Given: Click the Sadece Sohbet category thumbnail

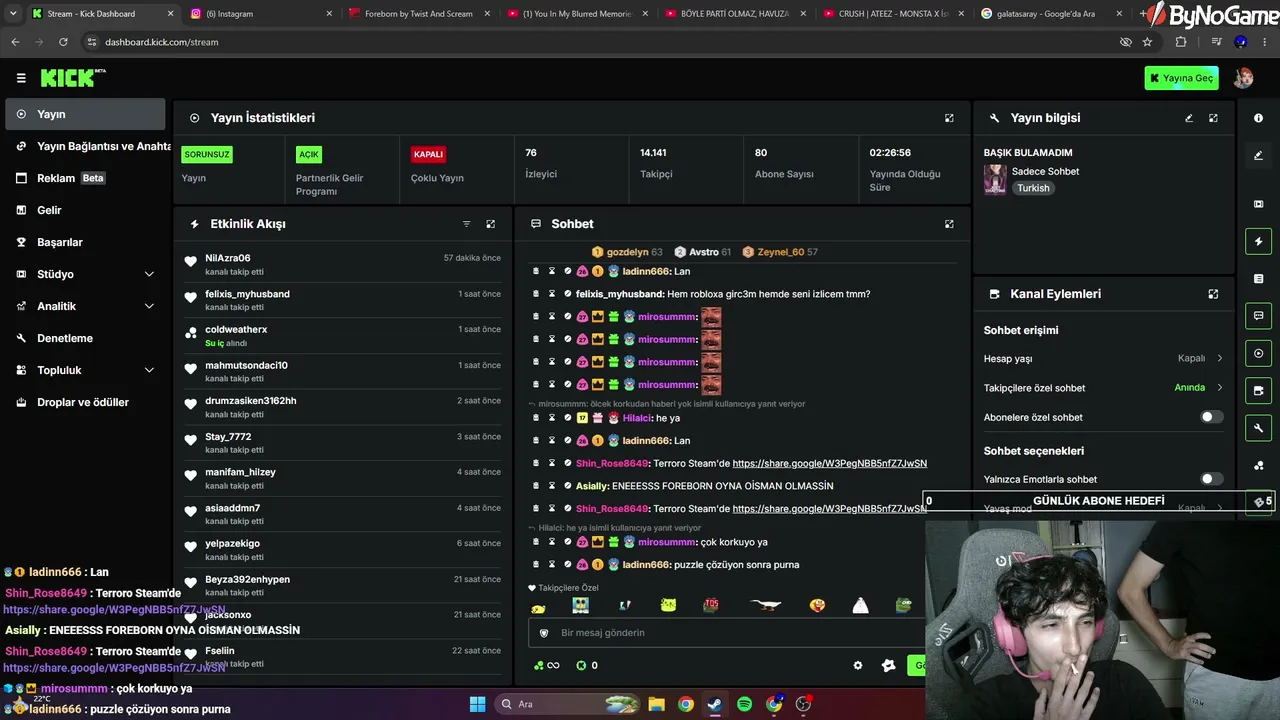Looking at the screenshot, I should (x=995, y=179).
